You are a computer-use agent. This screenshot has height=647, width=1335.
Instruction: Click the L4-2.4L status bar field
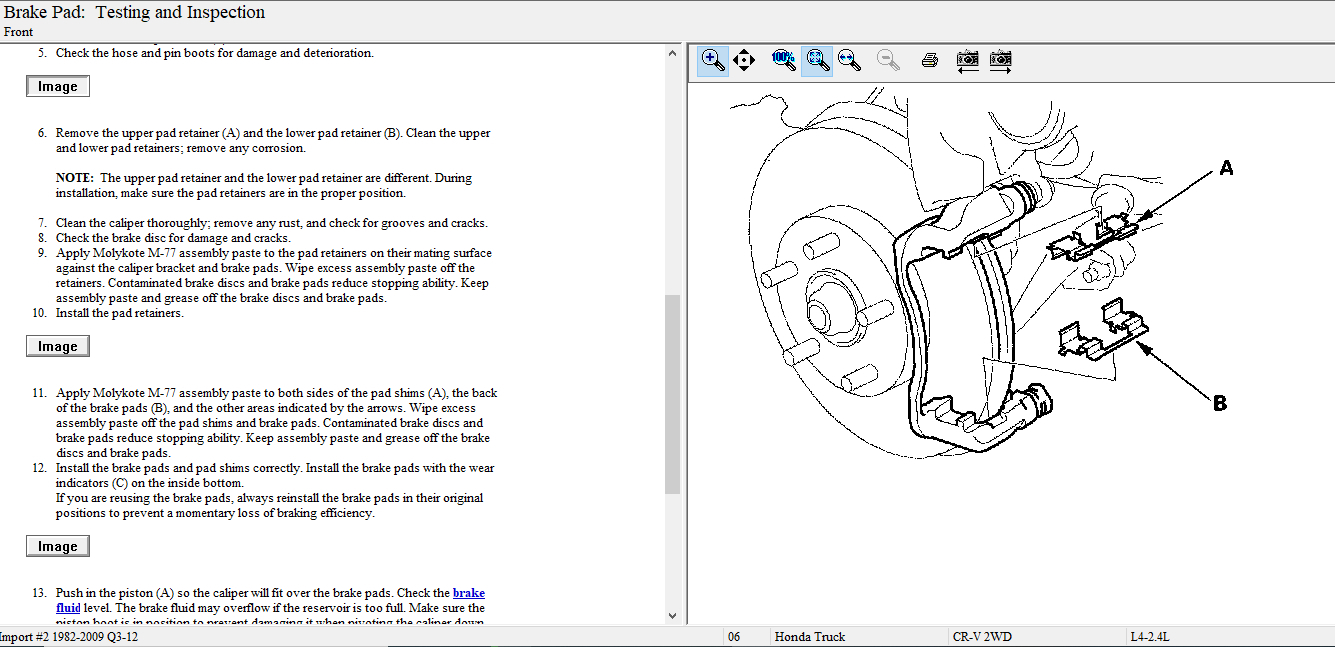coord(1151,637)
